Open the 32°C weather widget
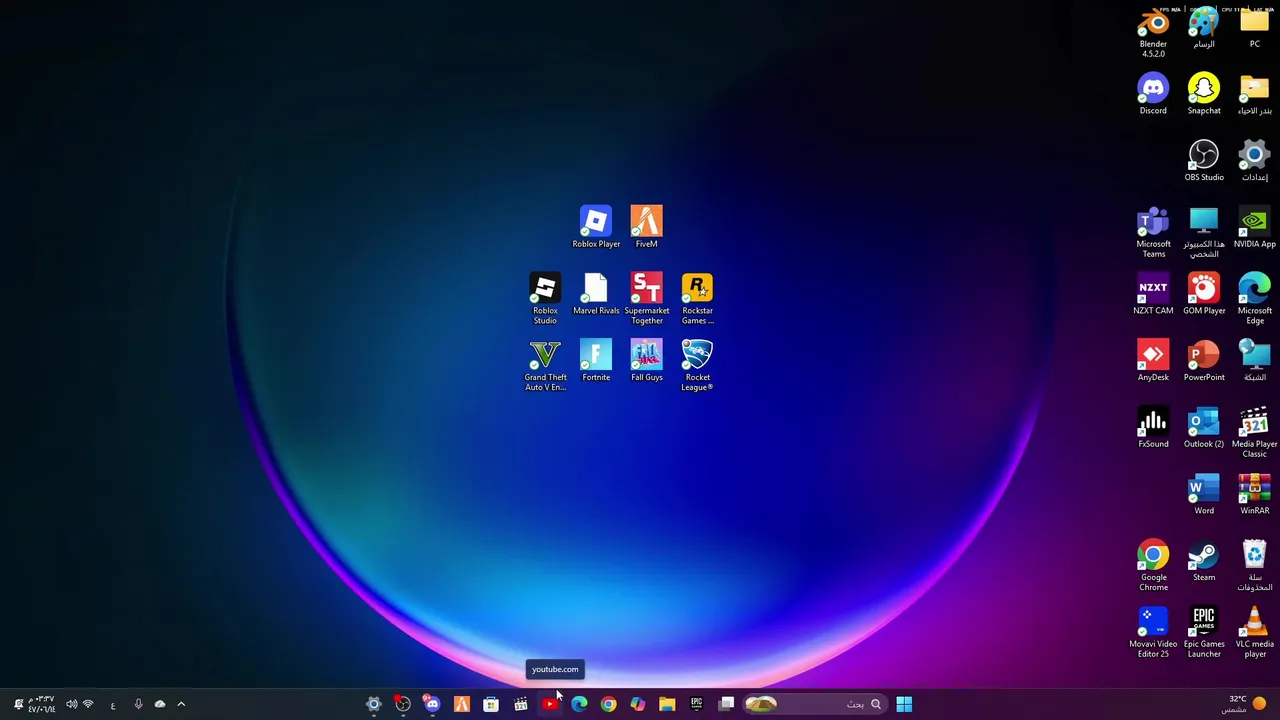This screenshot has height=720, width=1280. (1246, 704)
